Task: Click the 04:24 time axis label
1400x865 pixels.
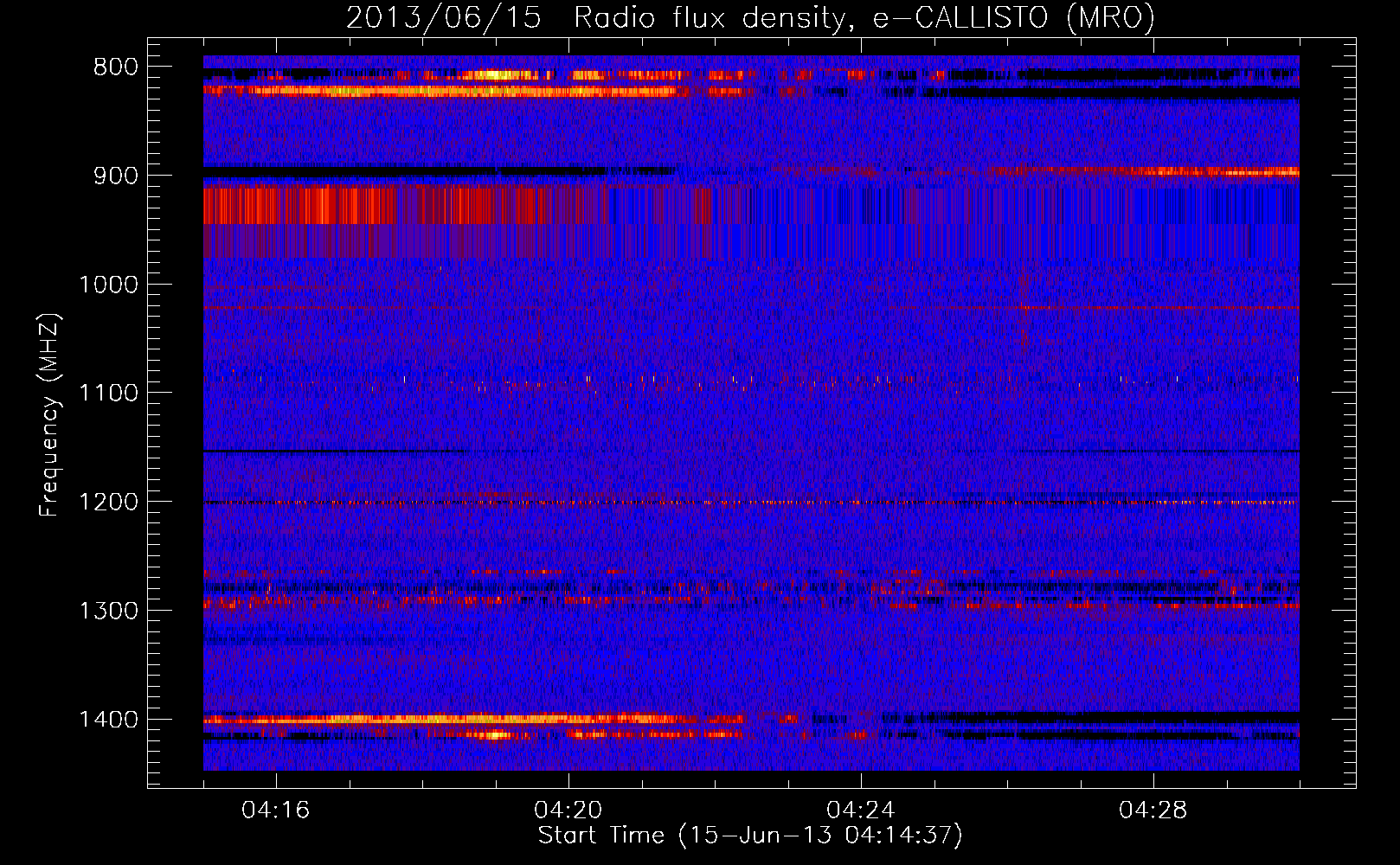Action: coord(861,811)
